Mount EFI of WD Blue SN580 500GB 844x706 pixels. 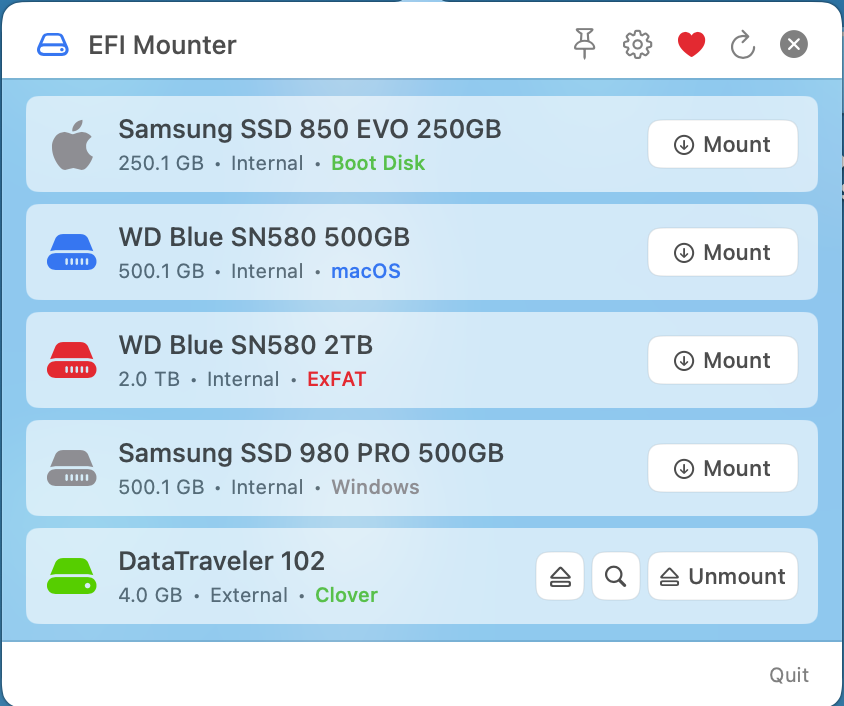(x=722, y=252)
